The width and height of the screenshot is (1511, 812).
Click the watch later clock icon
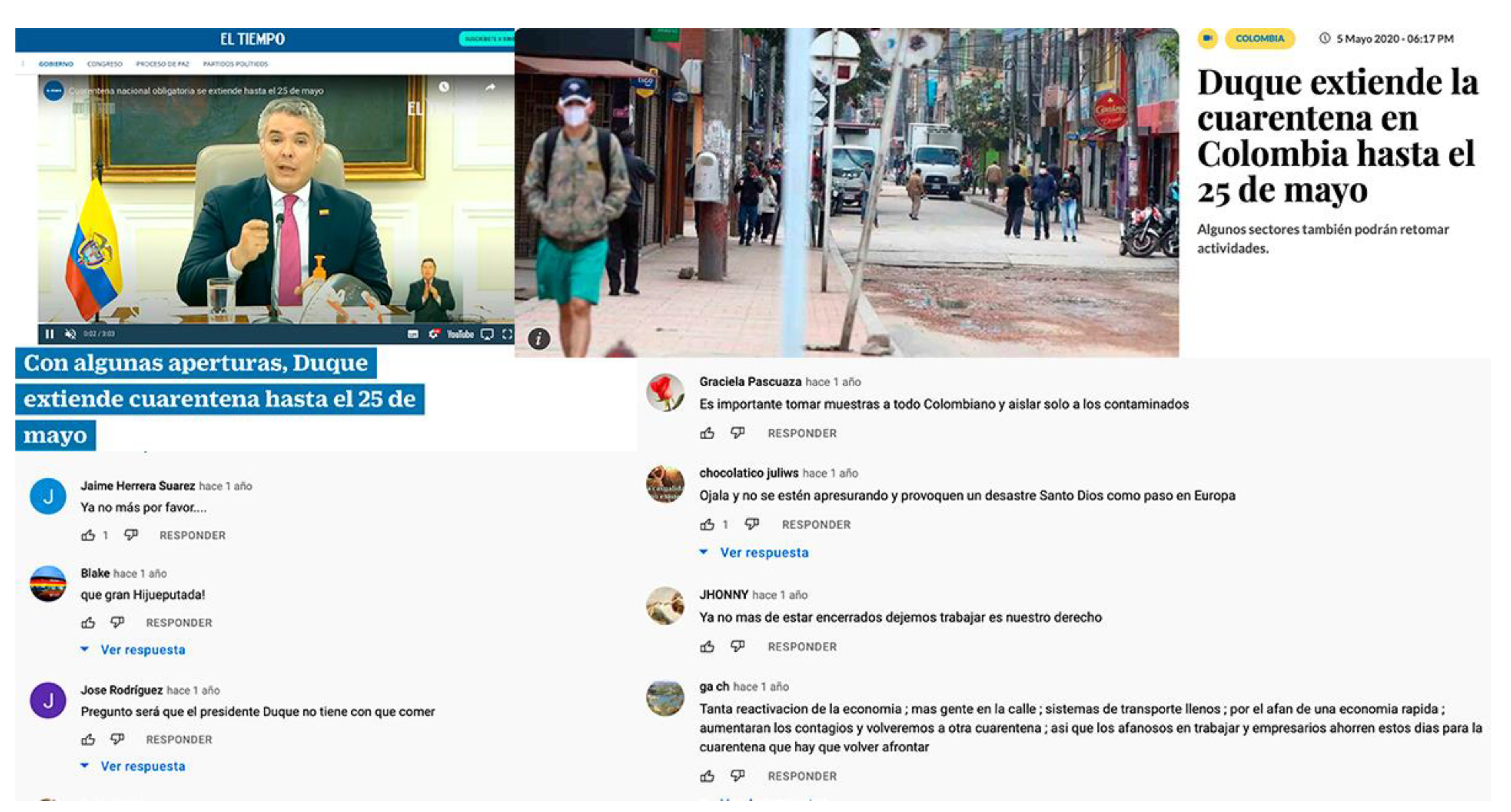point(444,88)
